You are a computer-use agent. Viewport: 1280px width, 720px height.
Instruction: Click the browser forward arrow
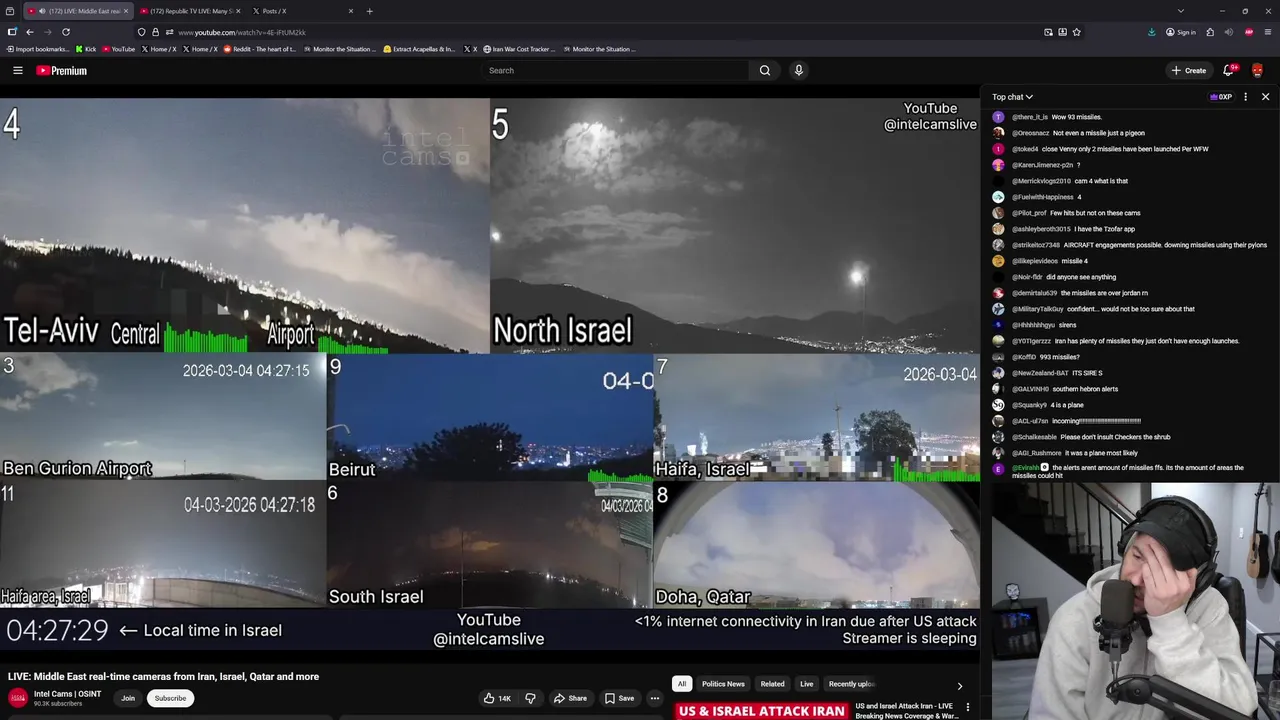(47, 32)
